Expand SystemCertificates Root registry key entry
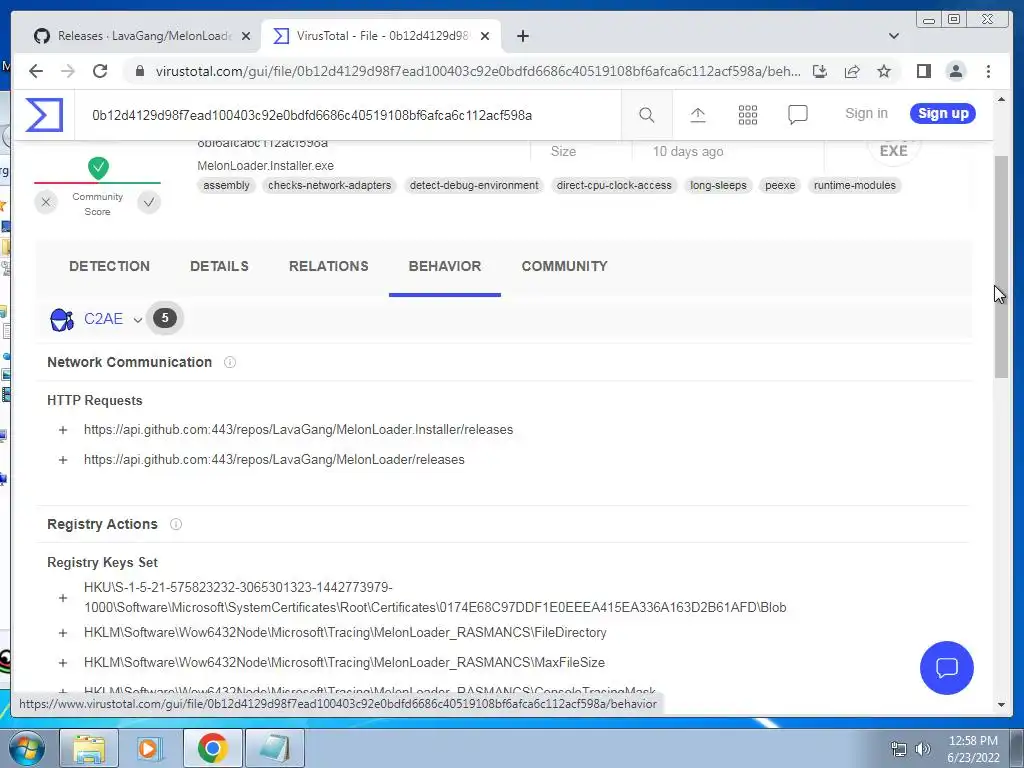Viewport: 1024px width, 768px height. click(x=63, y=598)
